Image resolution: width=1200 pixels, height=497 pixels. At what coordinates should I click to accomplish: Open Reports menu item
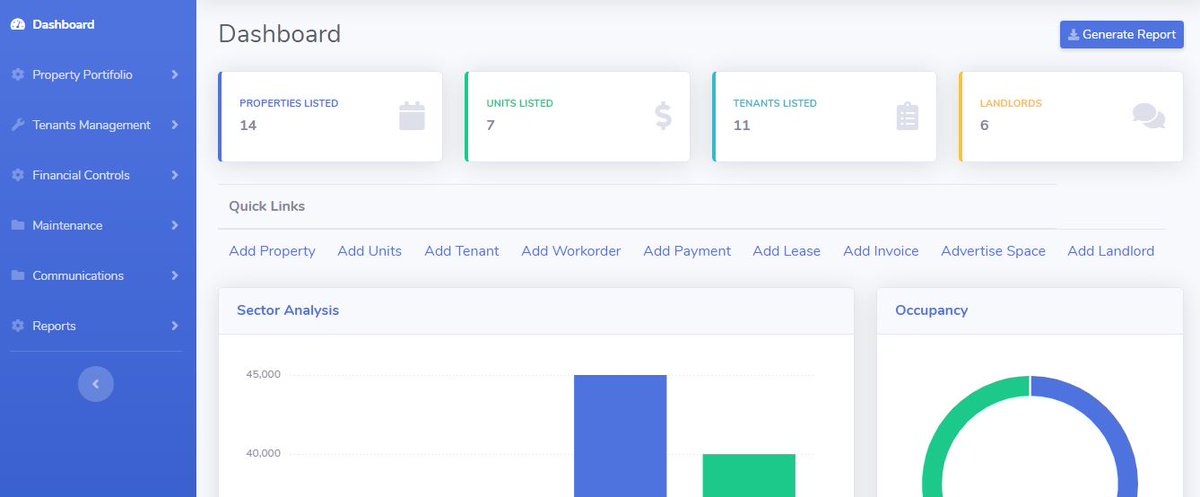[96, 326]
